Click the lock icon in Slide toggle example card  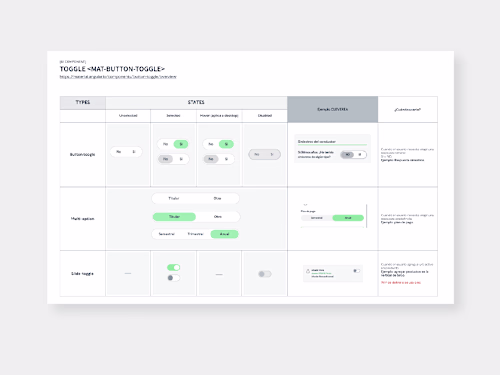(308, 271)
